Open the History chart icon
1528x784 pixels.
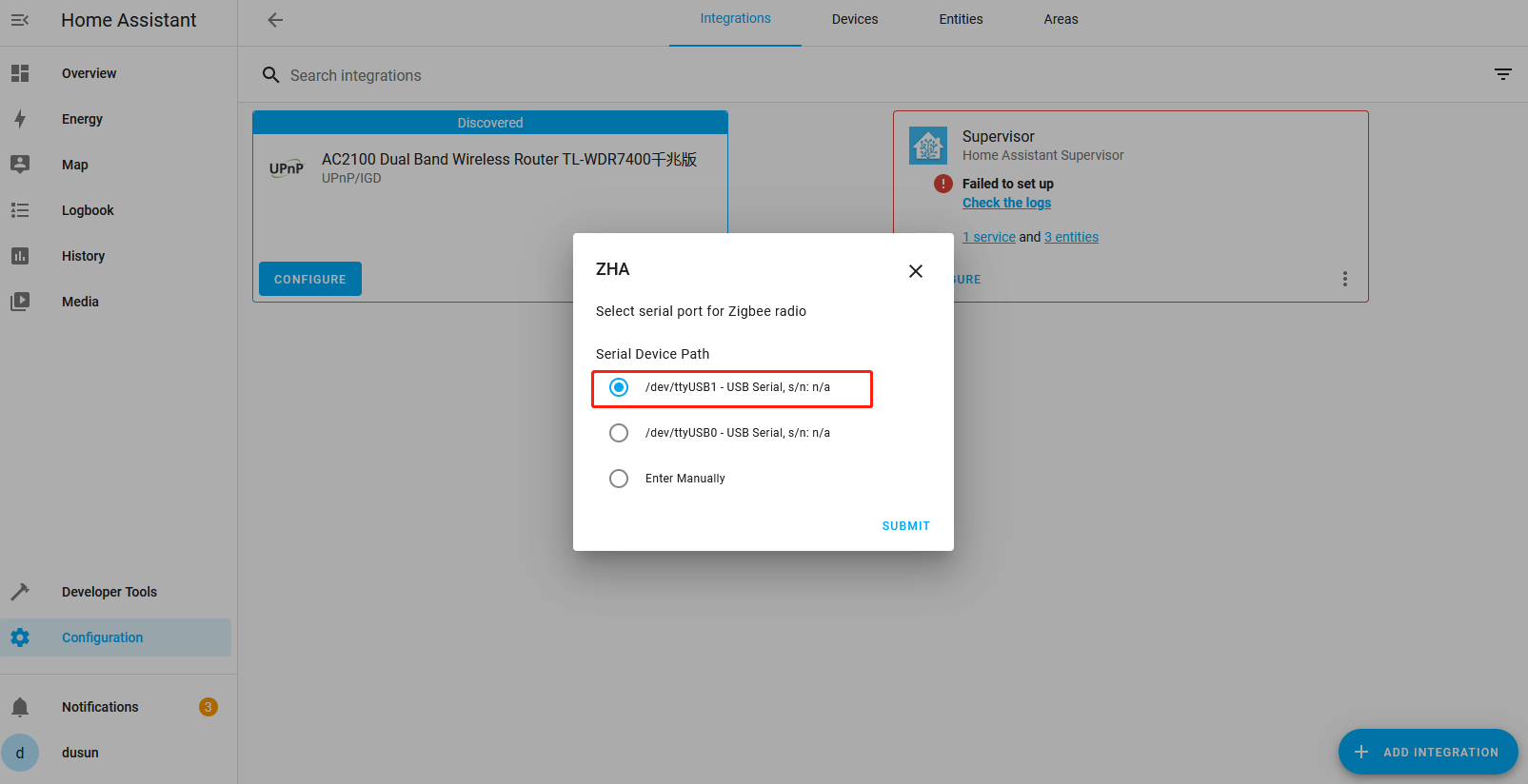[x=20, y=256]
